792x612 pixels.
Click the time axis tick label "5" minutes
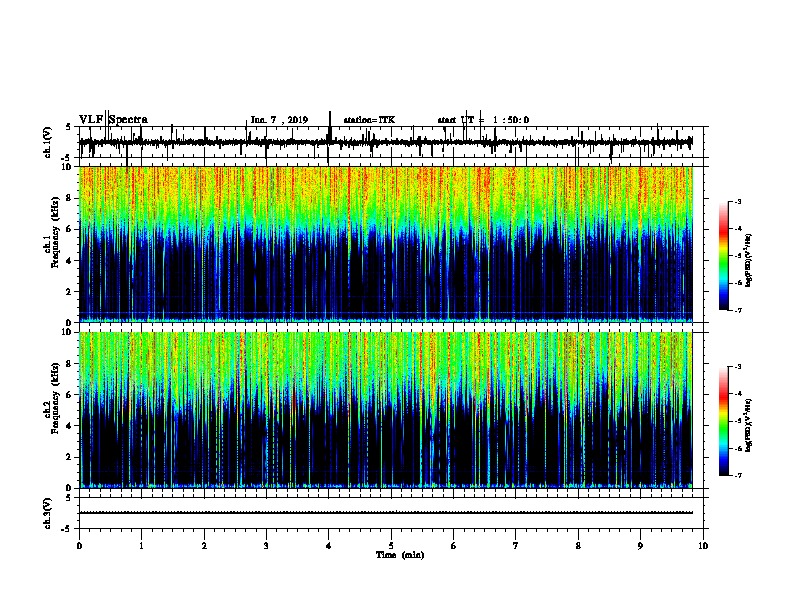click(391, 546)
